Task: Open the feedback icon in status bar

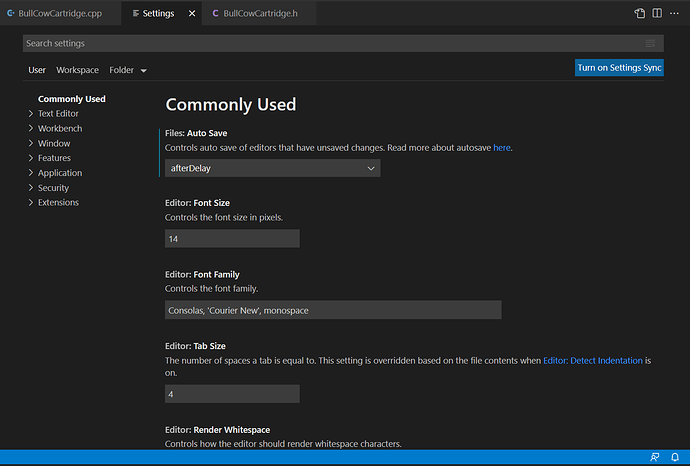Action: pyautogui.click(x=655, y=457)
